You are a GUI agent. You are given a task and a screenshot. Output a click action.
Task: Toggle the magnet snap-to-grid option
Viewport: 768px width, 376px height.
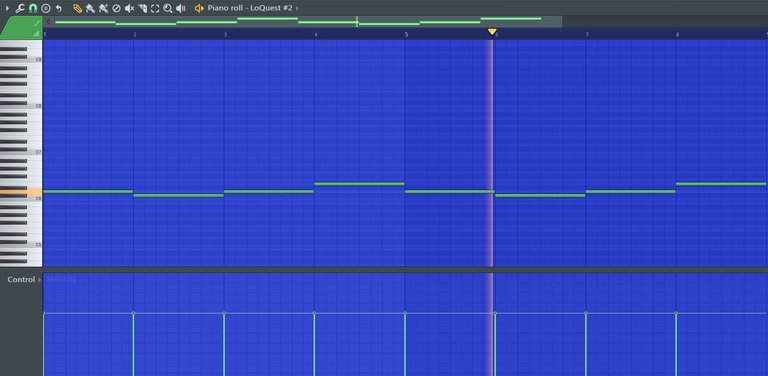tap(33, 8)
